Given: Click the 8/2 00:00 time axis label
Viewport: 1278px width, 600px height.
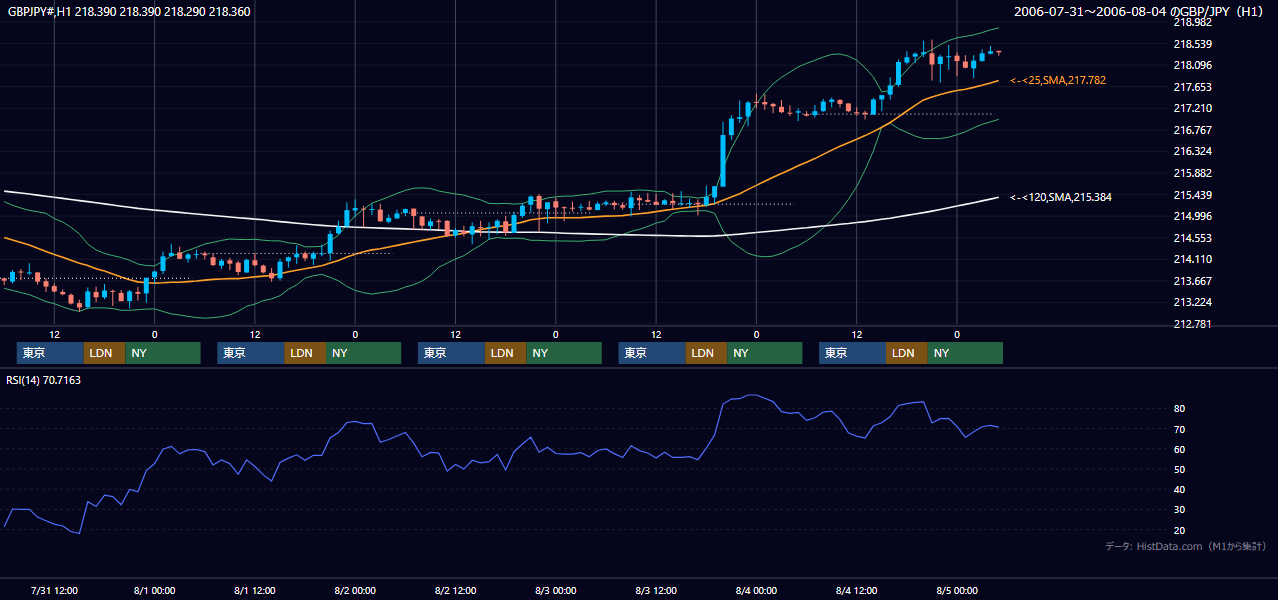Looking at the screenshot, I should click(x=355, y=591).
